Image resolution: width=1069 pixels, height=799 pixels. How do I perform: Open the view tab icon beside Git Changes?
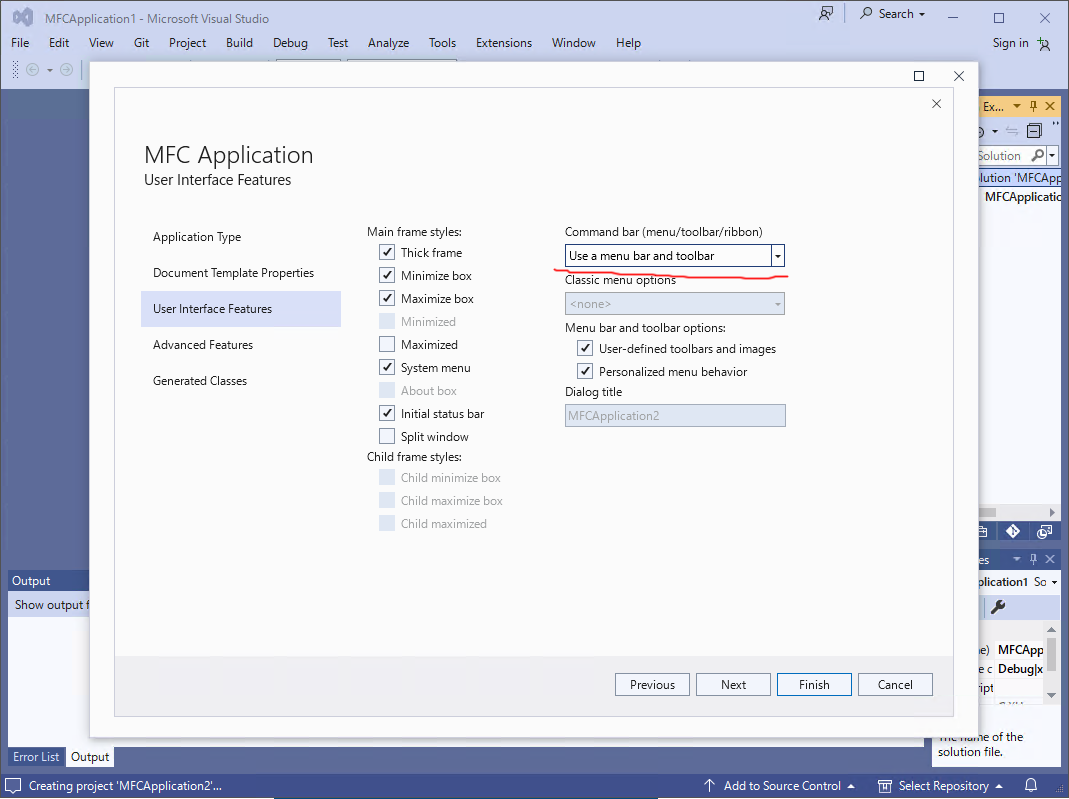(x=1044, y=531)
